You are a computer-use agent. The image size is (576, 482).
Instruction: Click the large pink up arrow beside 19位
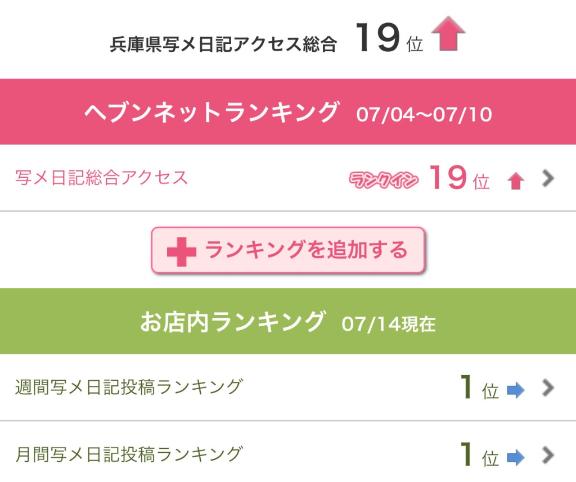448,33
